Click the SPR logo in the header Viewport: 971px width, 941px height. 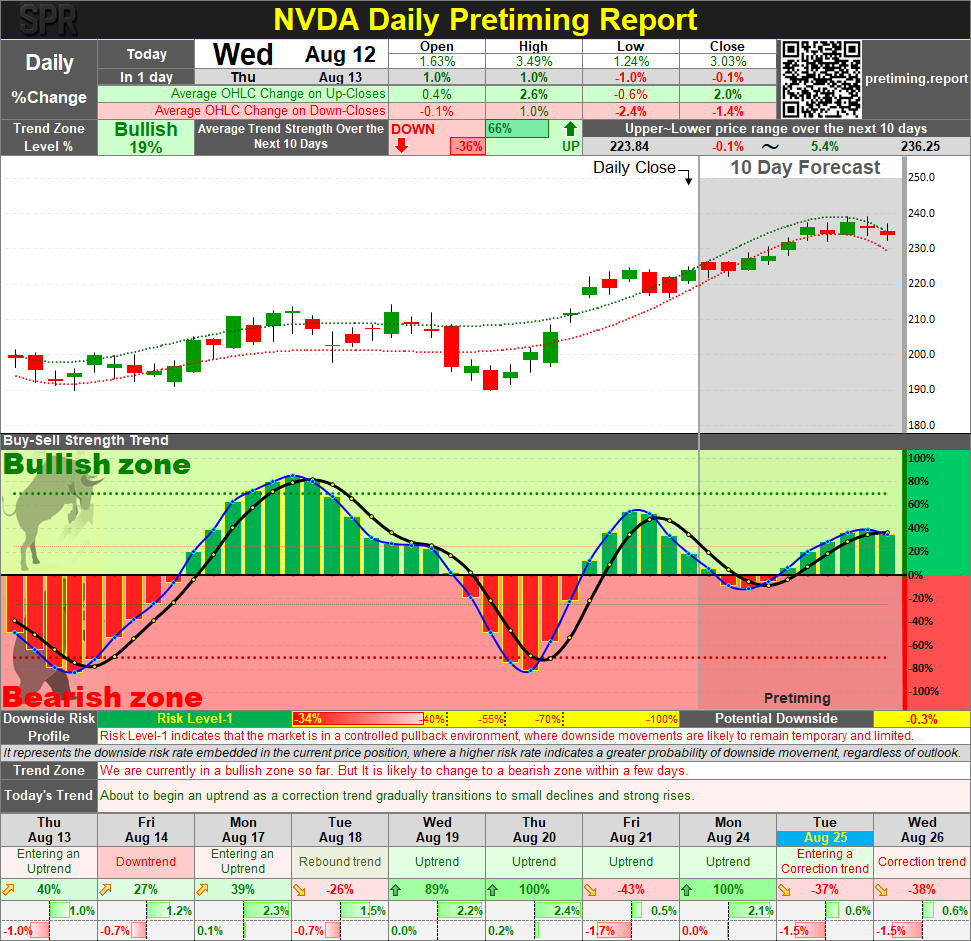click(x=48, y=20)
